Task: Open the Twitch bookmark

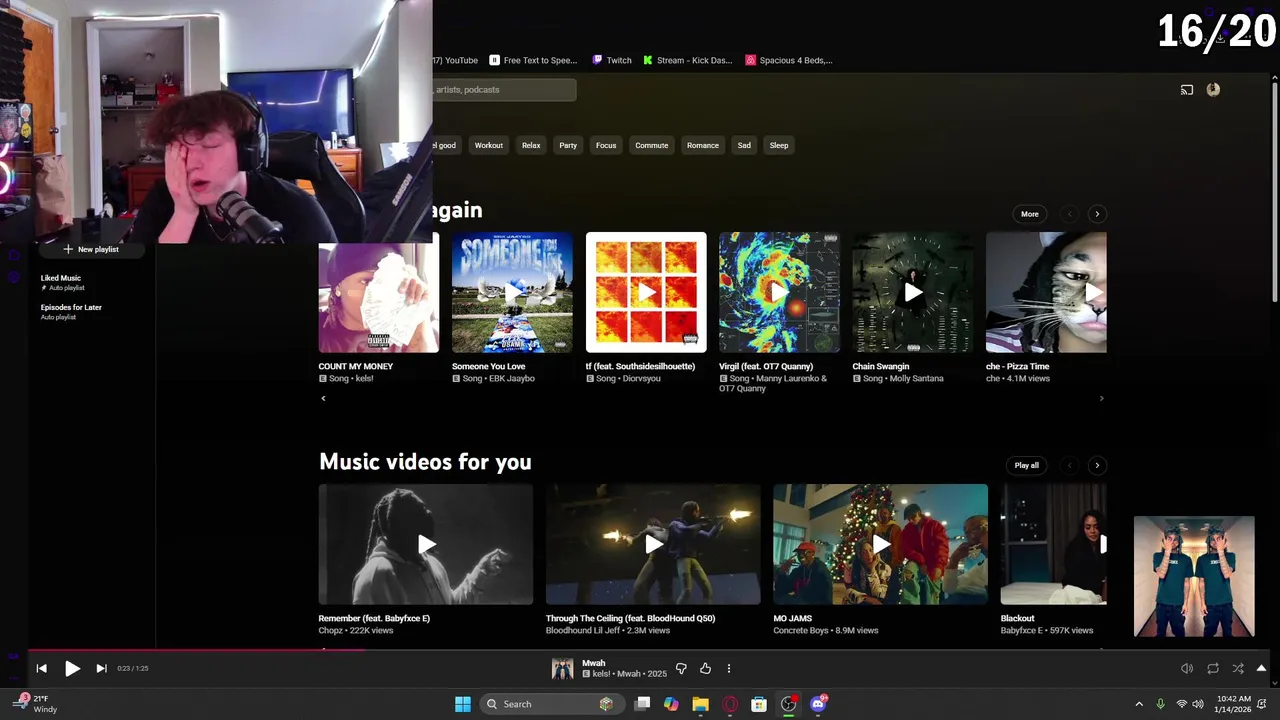Action: click(612, 60)
